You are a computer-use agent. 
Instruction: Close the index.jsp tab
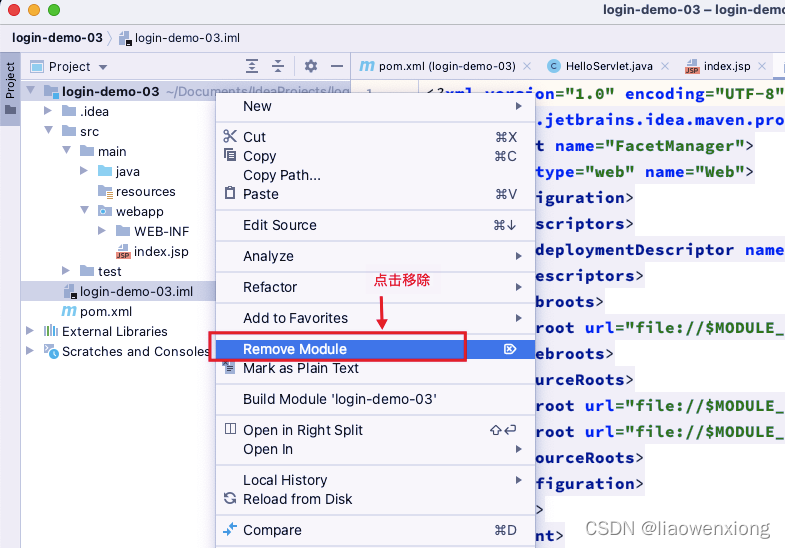coord(762,66)
